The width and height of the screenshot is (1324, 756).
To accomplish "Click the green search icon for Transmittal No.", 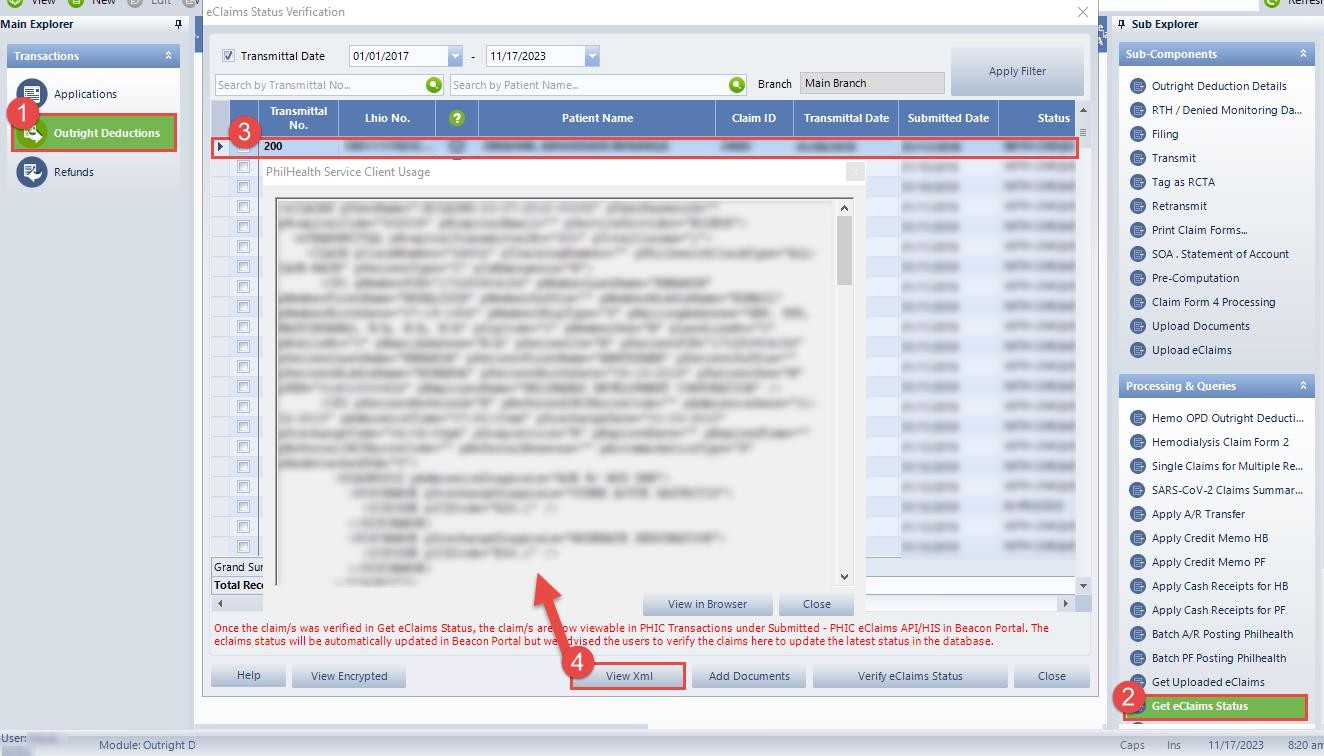I will coord(434,85).
